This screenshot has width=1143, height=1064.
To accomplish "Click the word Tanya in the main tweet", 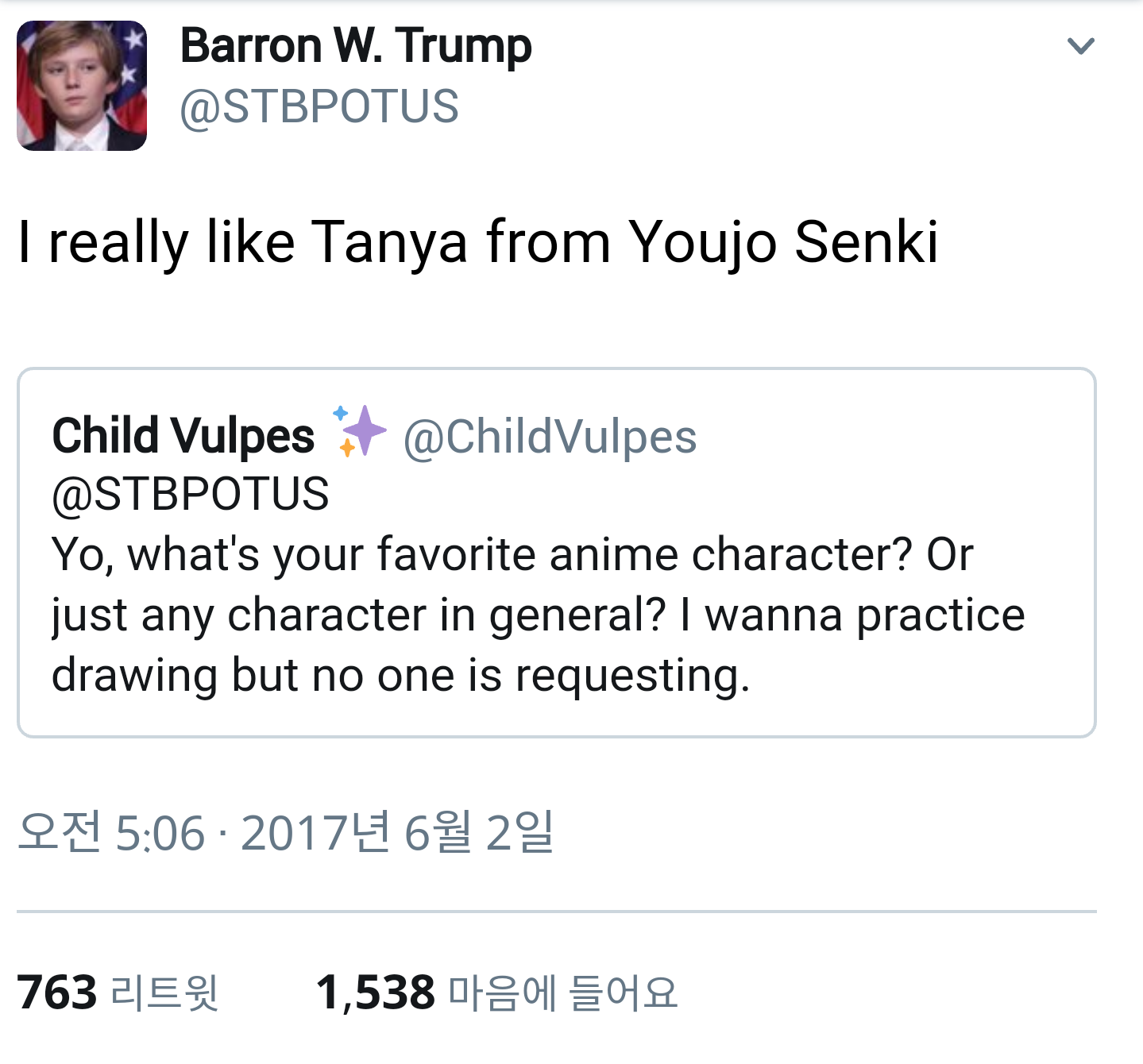I will pyautogui.click(x=389, y=242).
